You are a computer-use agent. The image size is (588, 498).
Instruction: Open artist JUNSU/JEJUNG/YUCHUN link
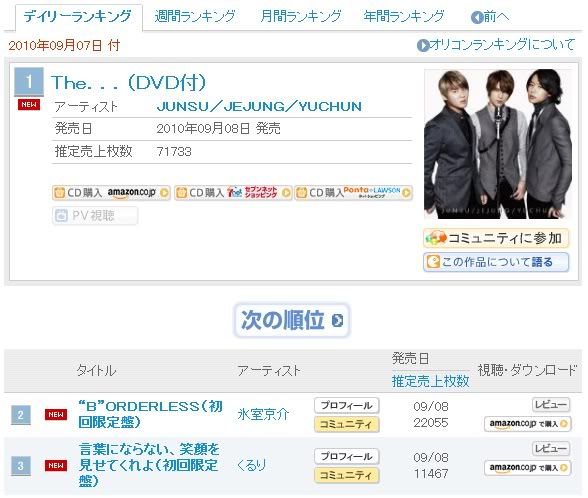[259, 106]
